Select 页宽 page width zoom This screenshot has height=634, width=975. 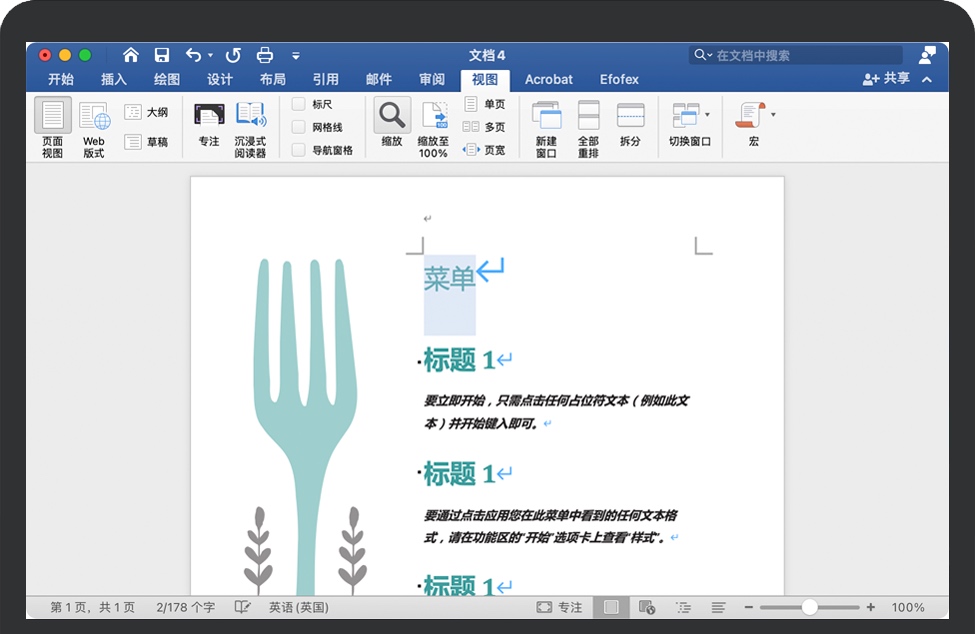[484, 150]
